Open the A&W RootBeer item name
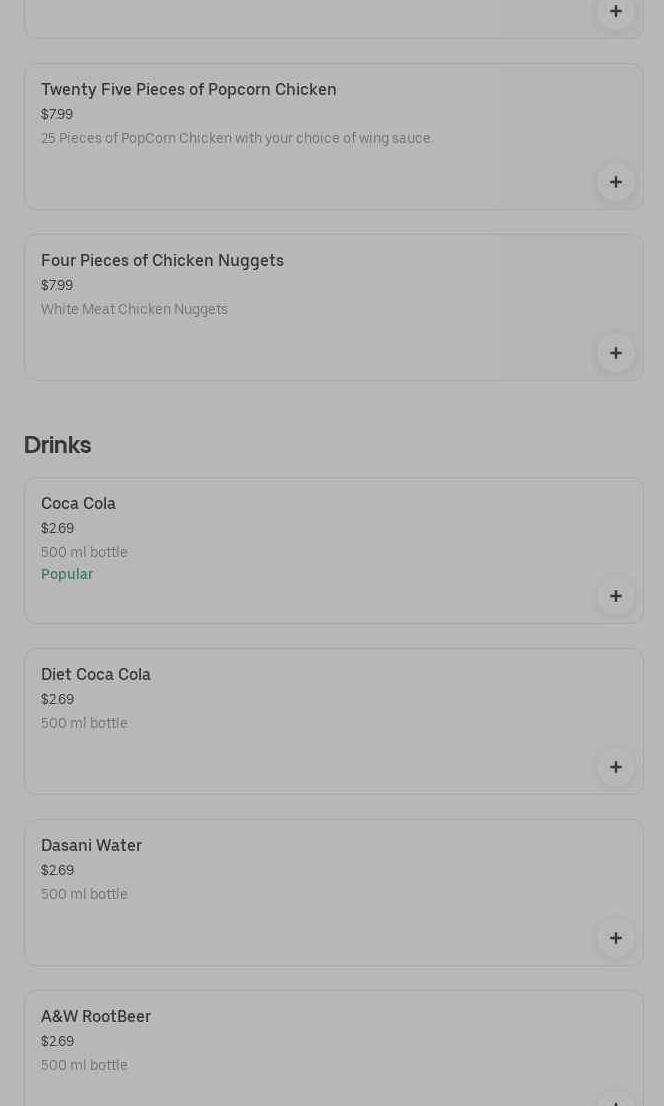Image resolution: width=664 pixels, height=1106 pixels. click(96, 1017)
